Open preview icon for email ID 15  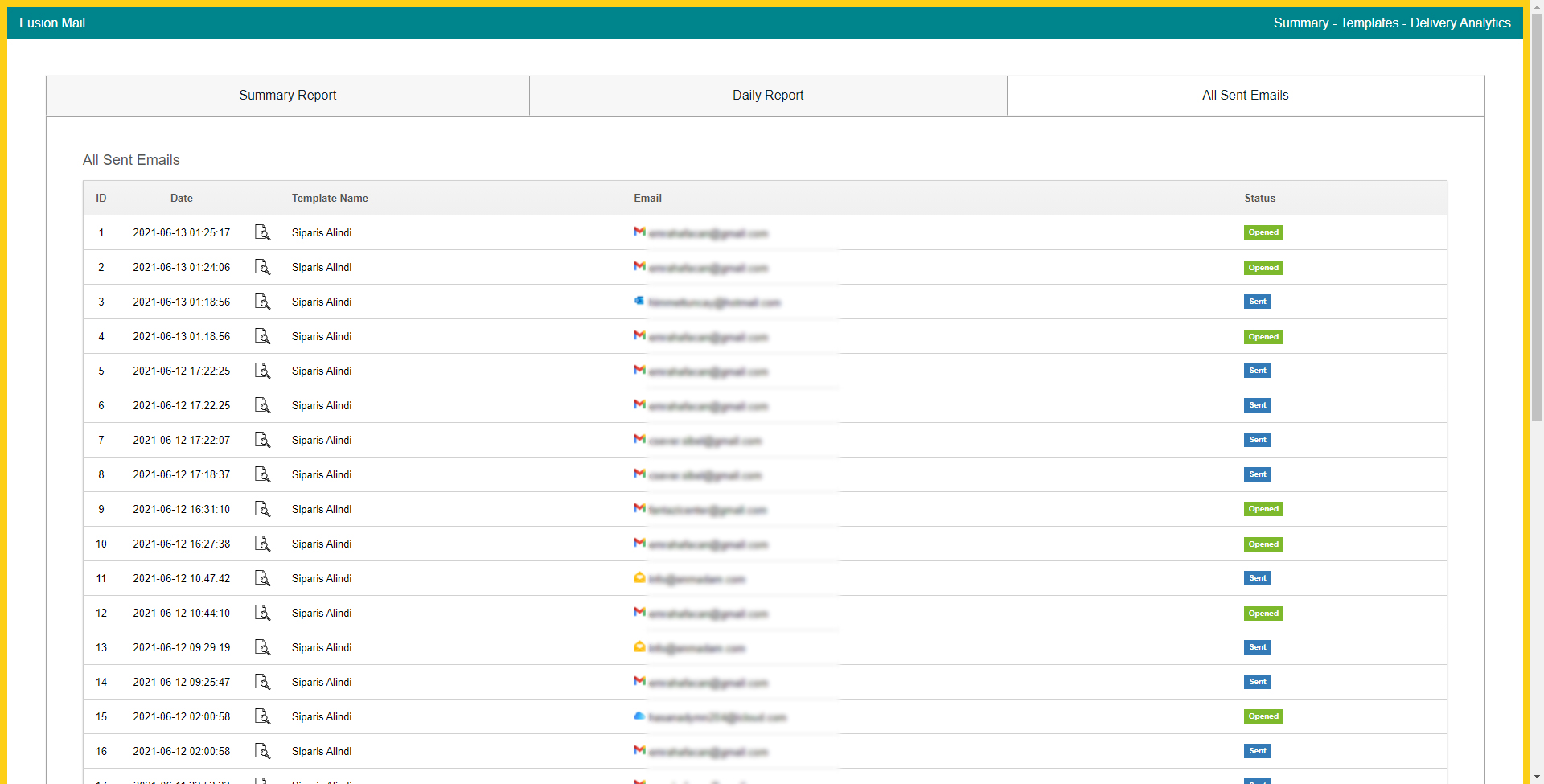(x=262, y=716)
